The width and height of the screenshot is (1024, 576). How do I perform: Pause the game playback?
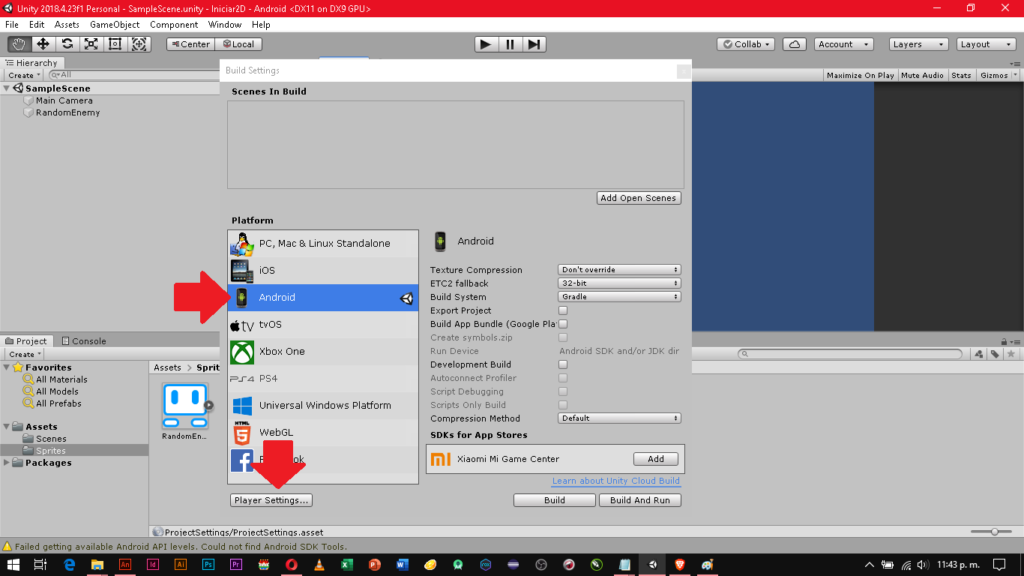pos(510,44)
